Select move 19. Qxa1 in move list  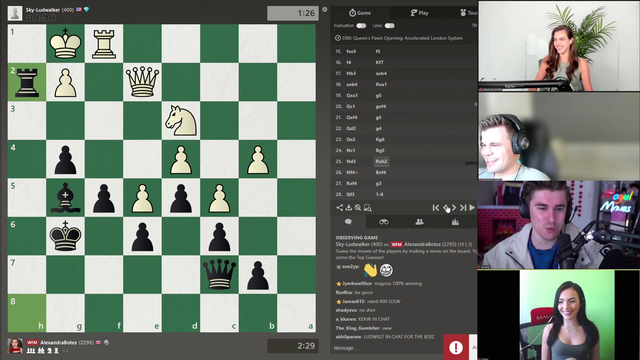click(x=352, y=95)
